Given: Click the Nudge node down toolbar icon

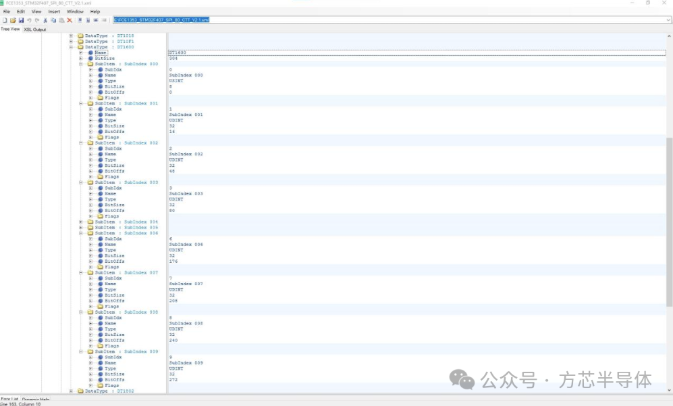Looking at the screenshot, I should (88, 20).
